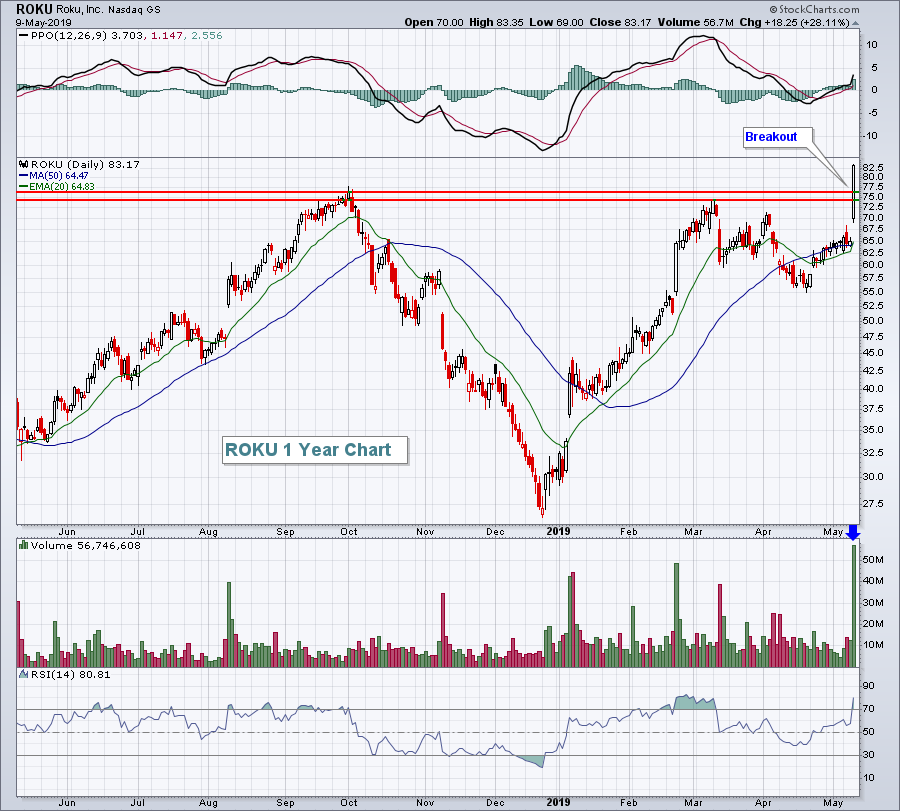
Task: Click the 9-May-2019 date label
Action: point(44,22)
